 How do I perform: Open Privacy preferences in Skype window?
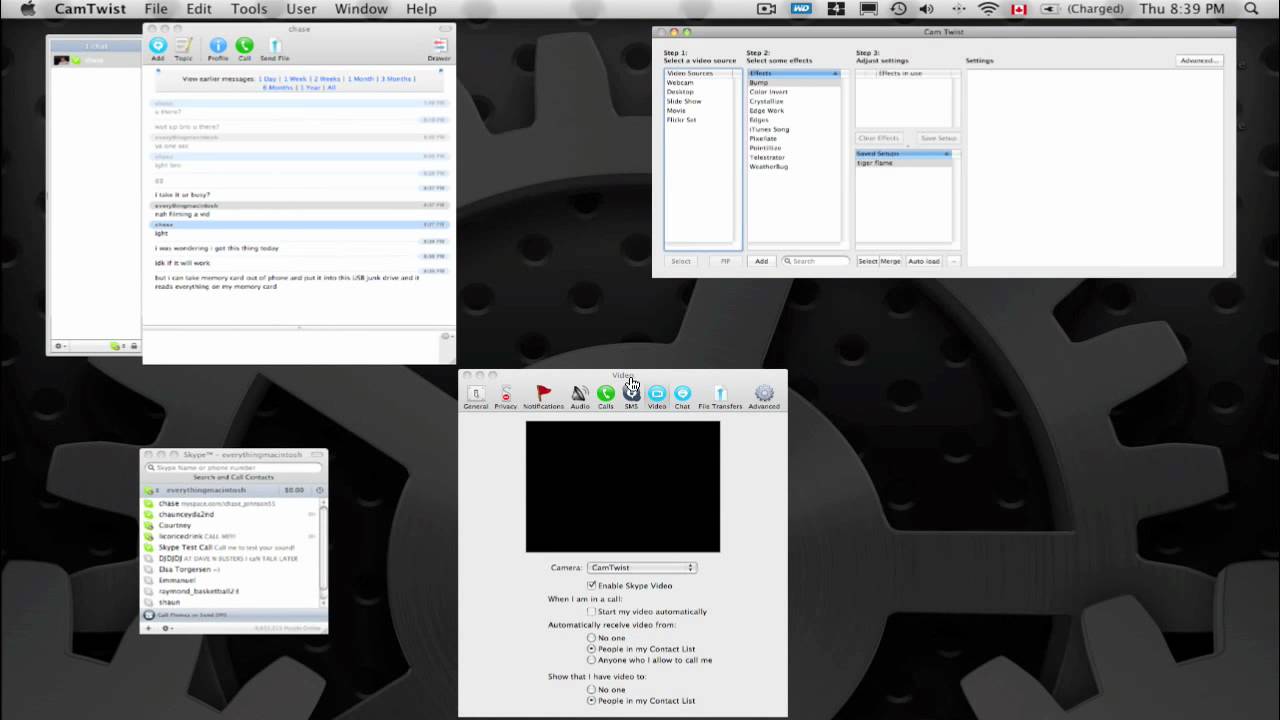(x=505, y=397)
